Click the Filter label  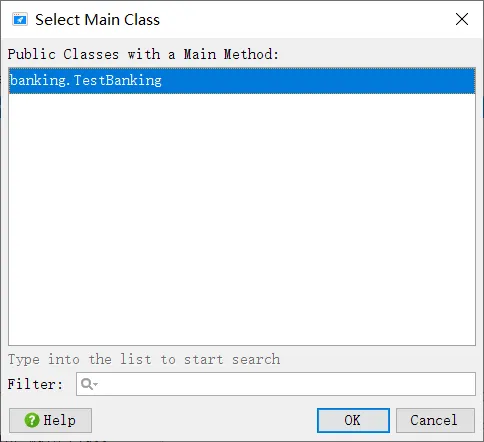35,384
